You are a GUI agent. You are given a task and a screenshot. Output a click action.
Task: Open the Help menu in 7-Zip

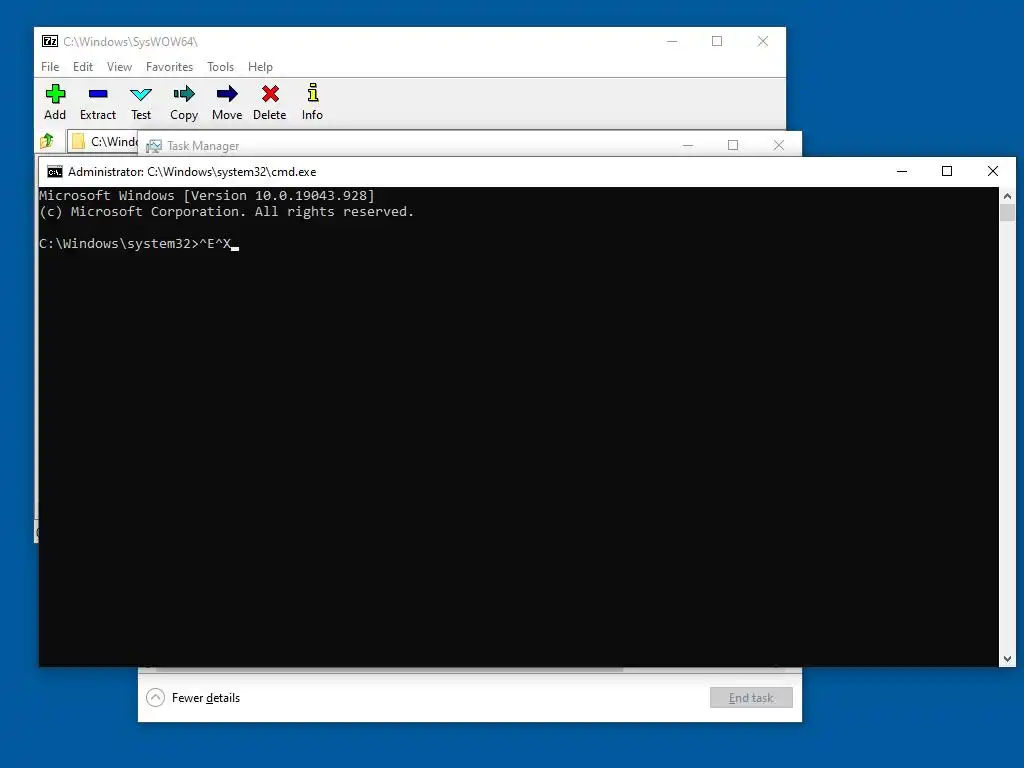pos(260,67)
